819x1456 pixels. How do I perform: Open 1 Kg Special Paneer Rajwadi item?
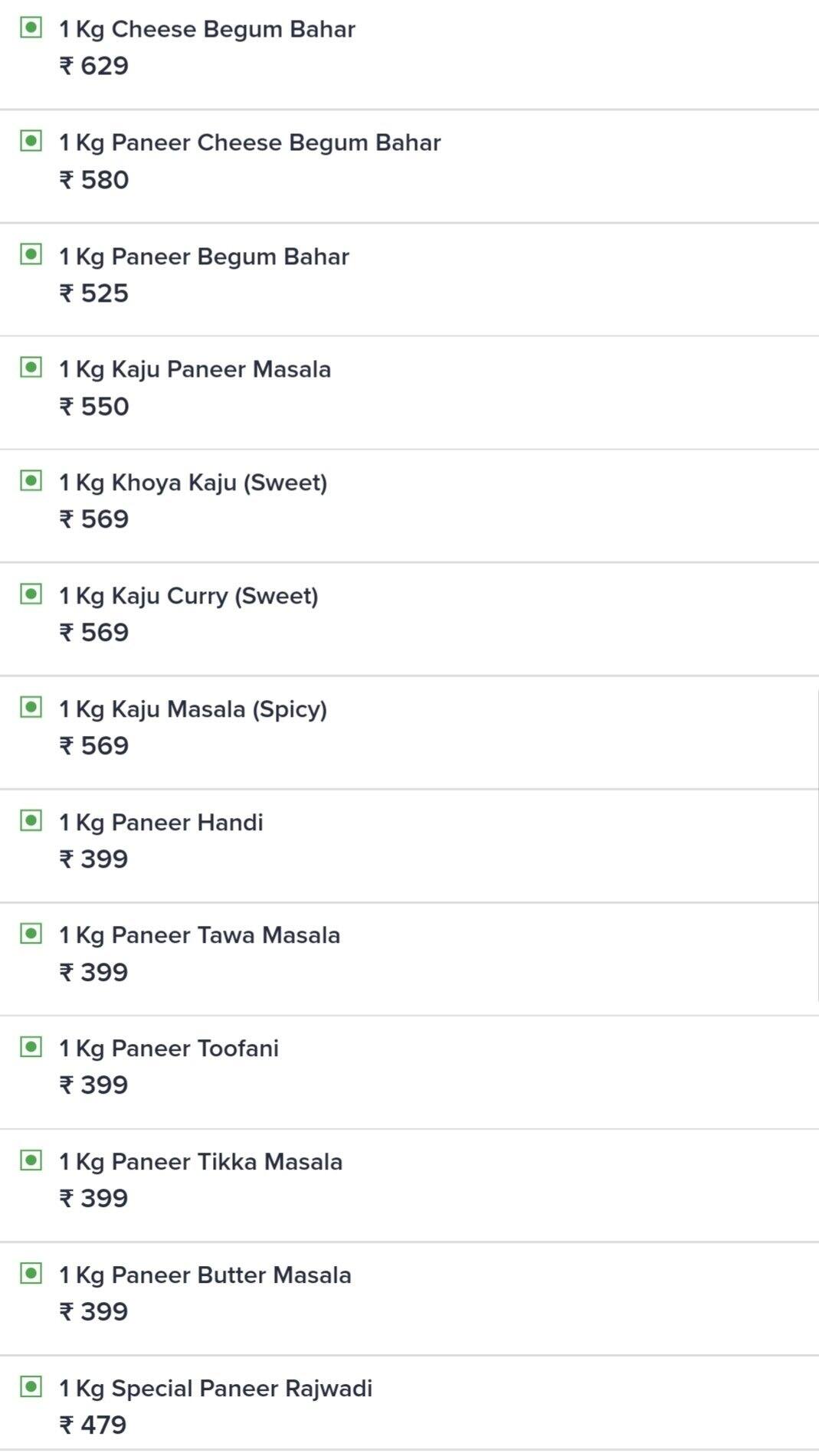pyautogui.click(x=215, y=1389)
